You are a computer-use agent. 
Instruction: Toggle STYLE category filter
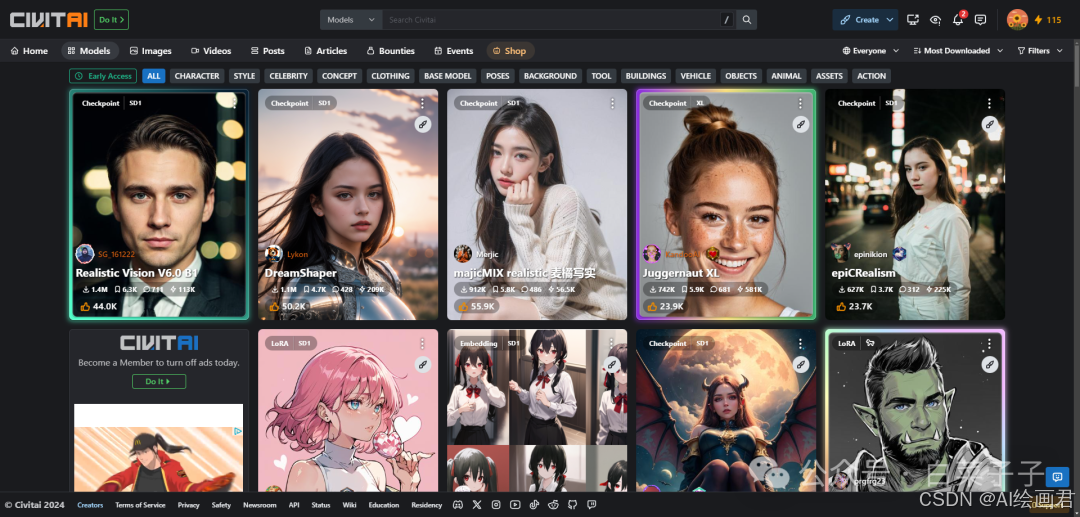244,76
